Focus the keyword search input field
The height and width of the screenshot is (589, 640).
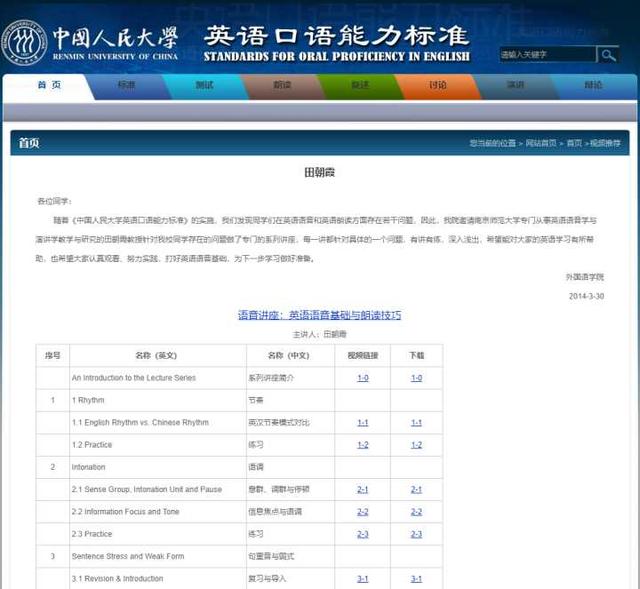point(546,54)
